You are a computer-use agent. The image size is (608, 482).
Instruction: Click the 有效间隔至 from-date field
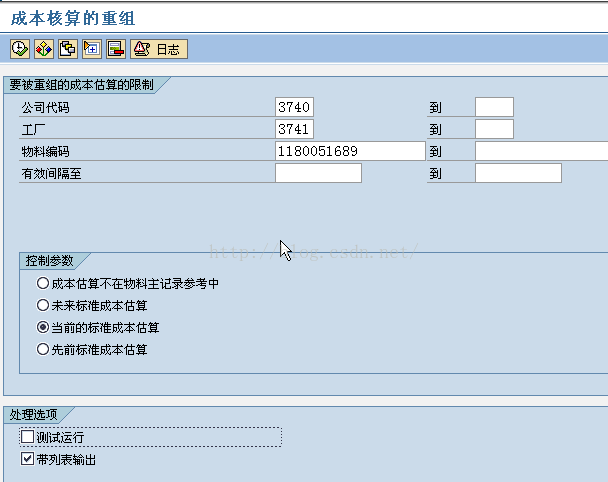pos(318,173)
